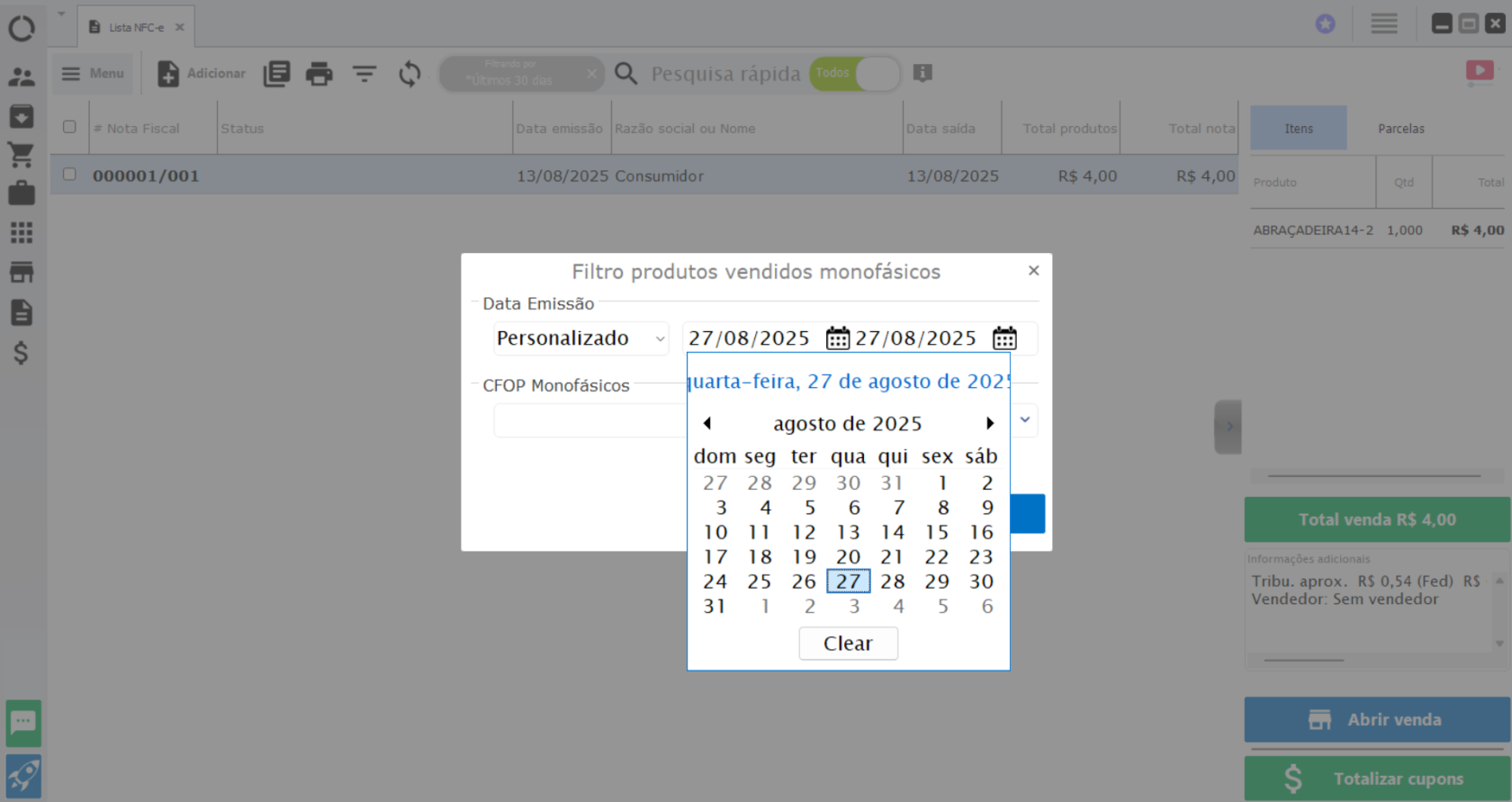Open the Menu button
1512x802 pixels.
pos(93,74)
